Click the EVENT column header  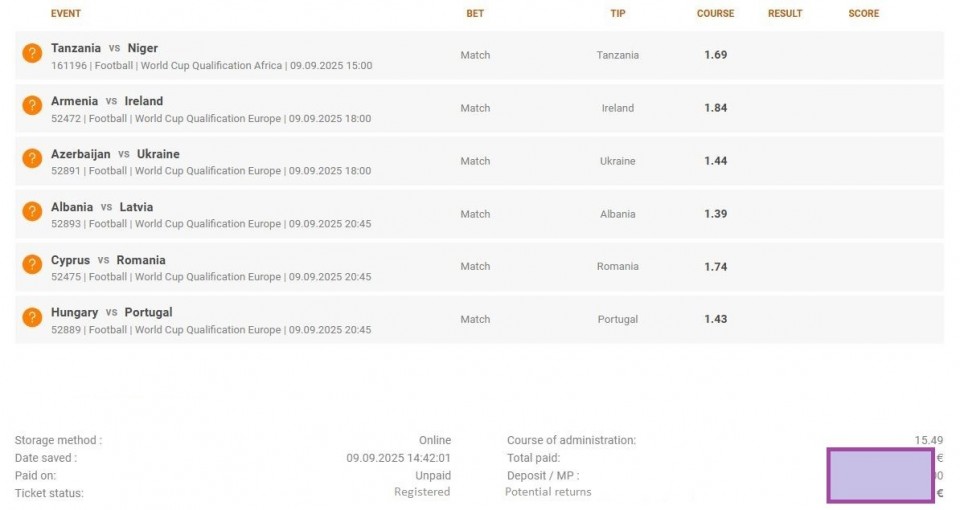click(x=66, y=13)
